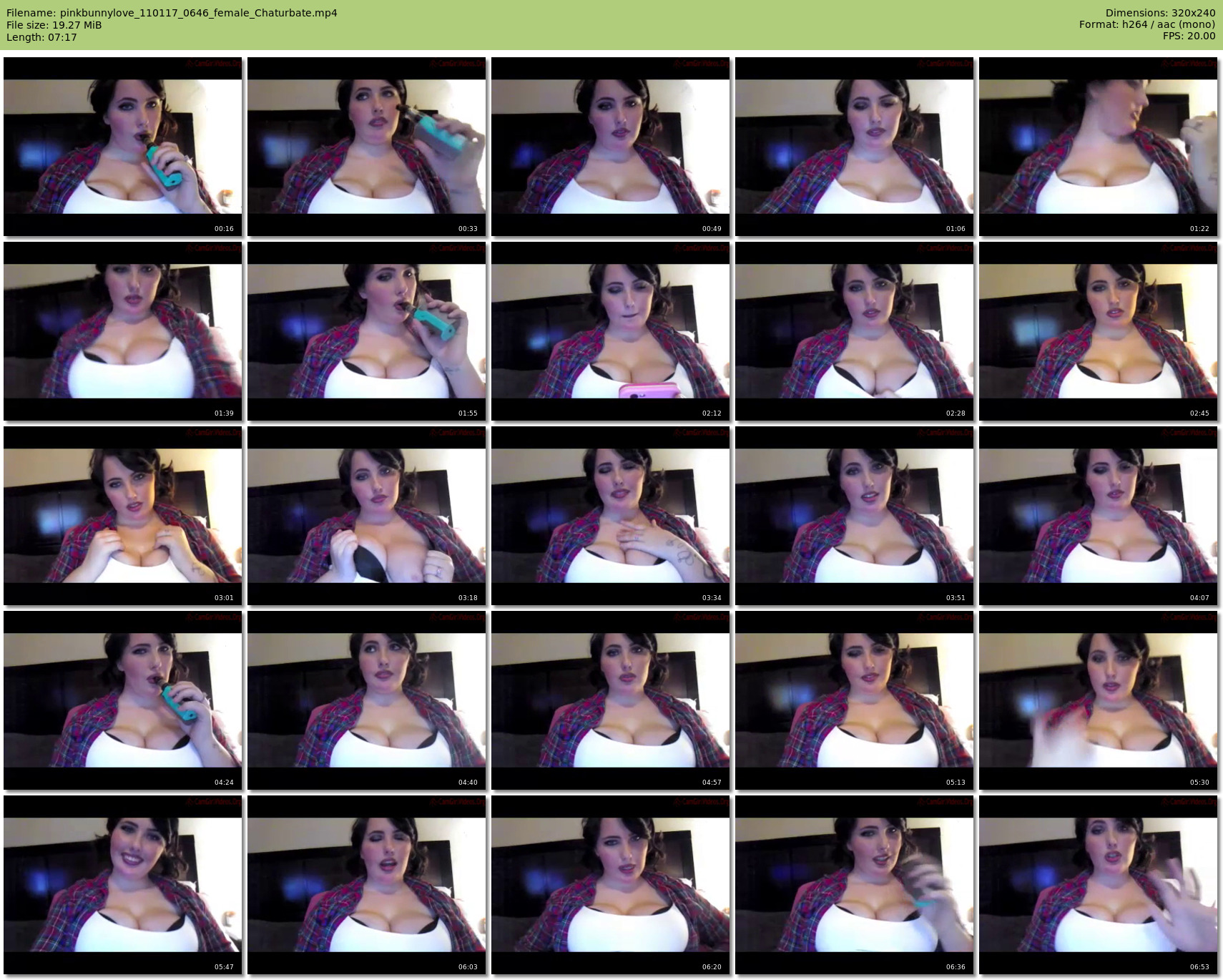Click the "Length: 07:17" text

[41, 37]
